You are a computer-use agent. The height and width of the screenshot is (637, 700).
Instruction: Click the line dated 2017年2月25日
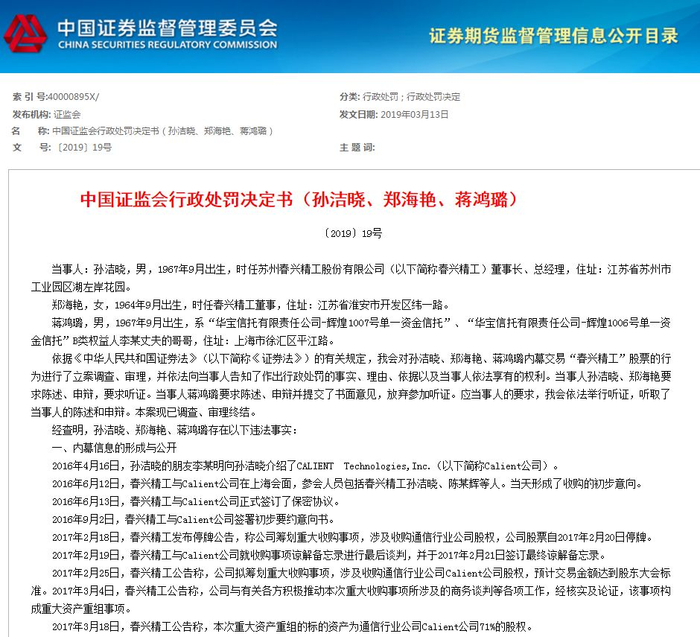tap(351, 591)
